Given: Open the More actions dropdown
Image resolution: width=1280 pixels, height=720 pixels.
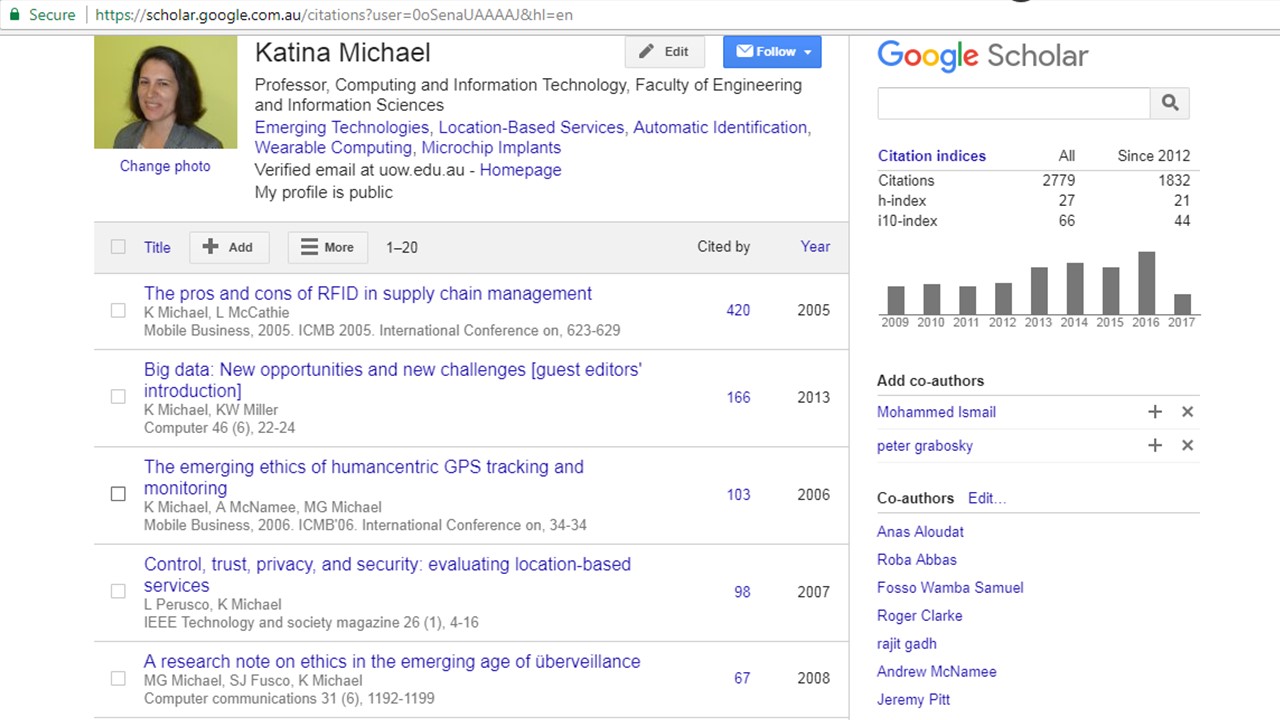Looking at the screenshot, I should coord(328,247).
